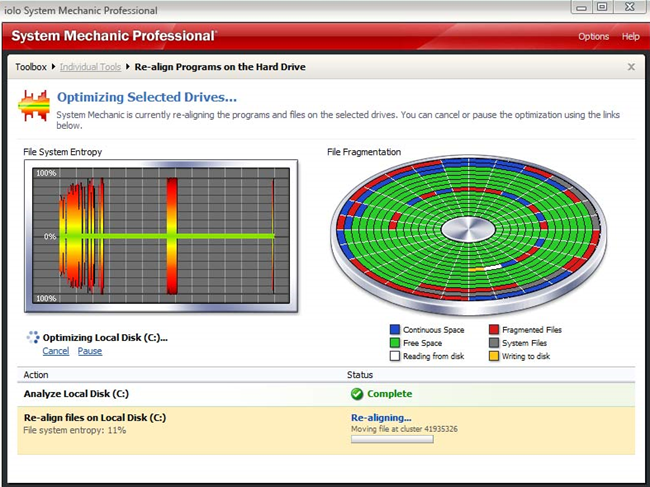Click the 'File system entropy: 11%' text
This screenshot has height=487, width=650.
pyautogui.click(x=75, y=430)
